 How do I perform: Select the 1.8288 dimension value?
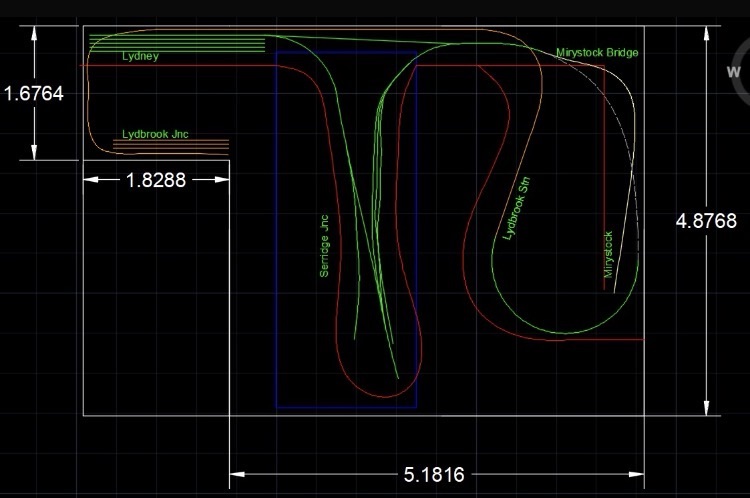tap(155, 180)
